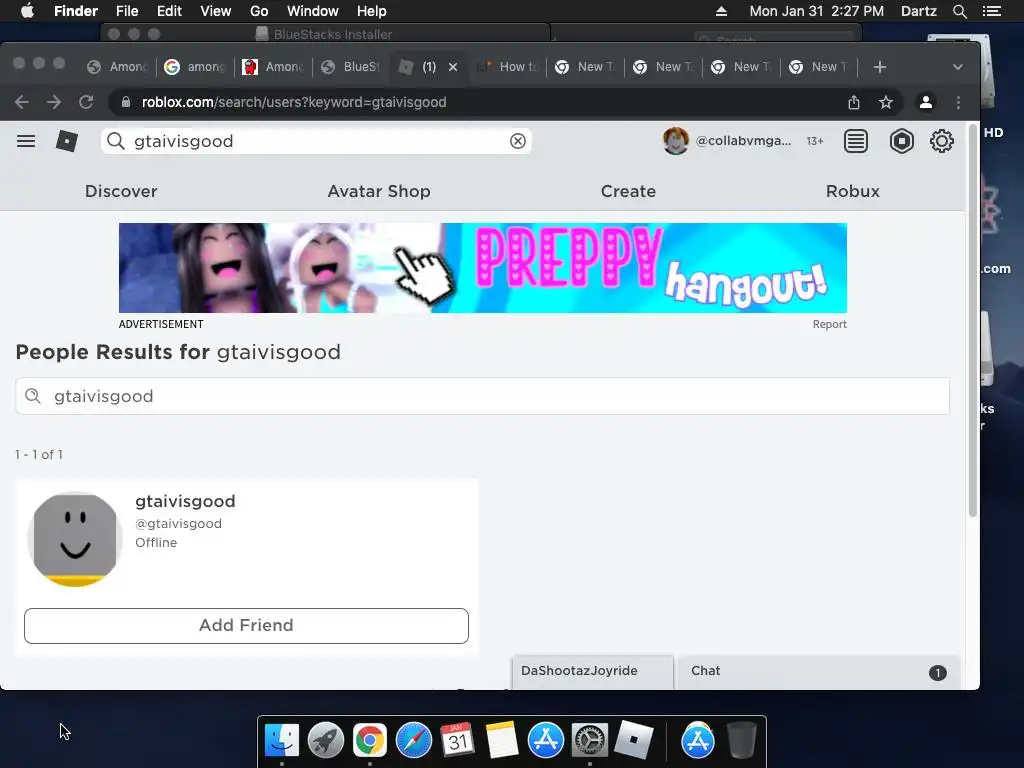Go back in browser history
Image resolution: width=1024 pixels, height=768 pixels.
(x=22, y=103)
